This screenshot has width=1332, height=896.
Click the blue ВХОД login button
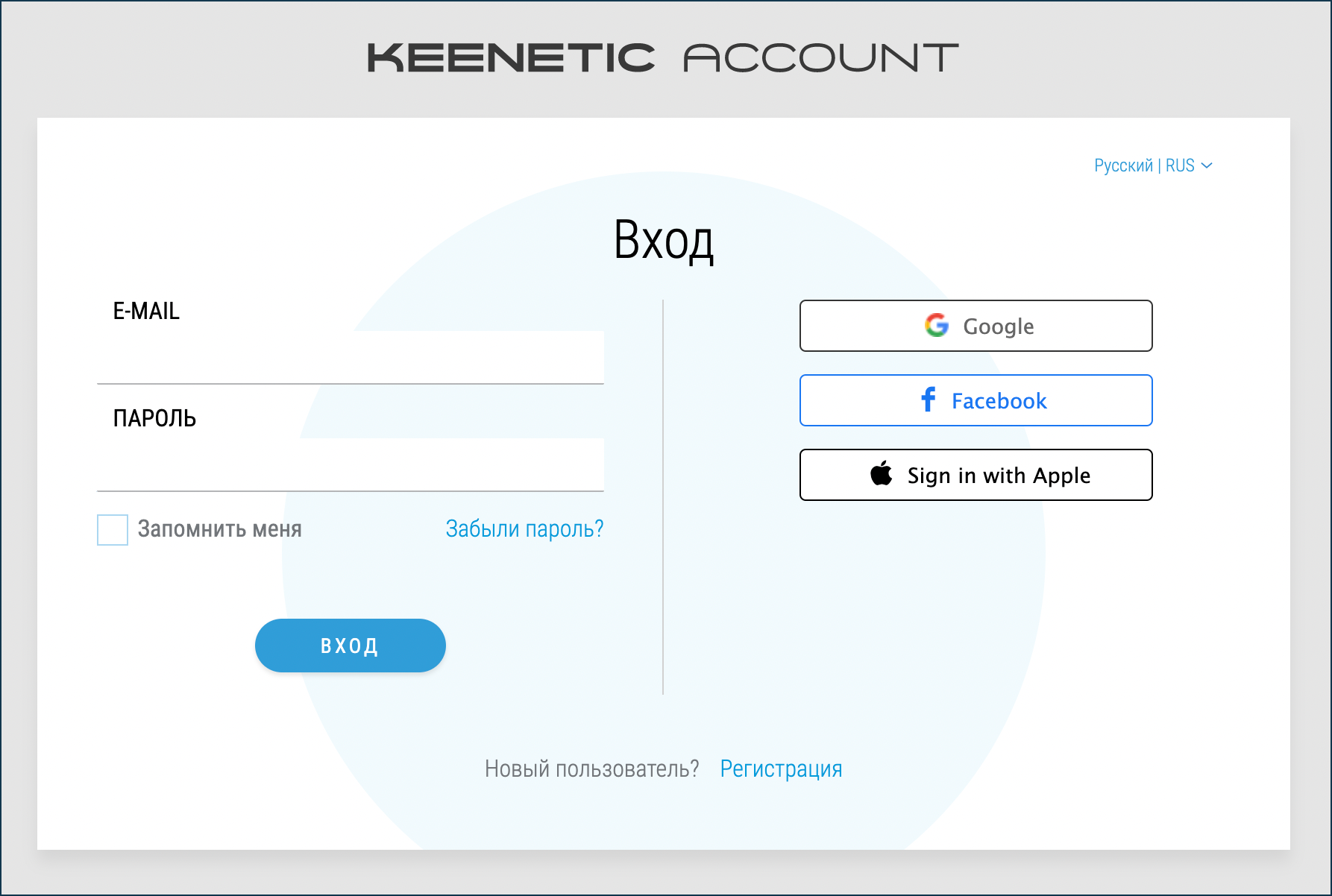point(351,646)
